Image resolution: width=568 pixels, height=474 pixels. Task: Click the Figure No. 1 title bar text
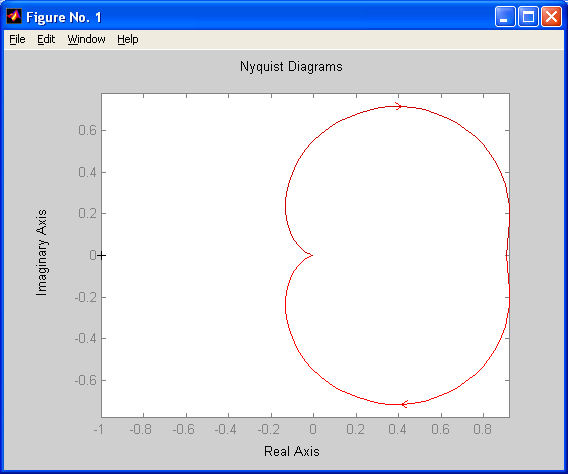[64, 17]
